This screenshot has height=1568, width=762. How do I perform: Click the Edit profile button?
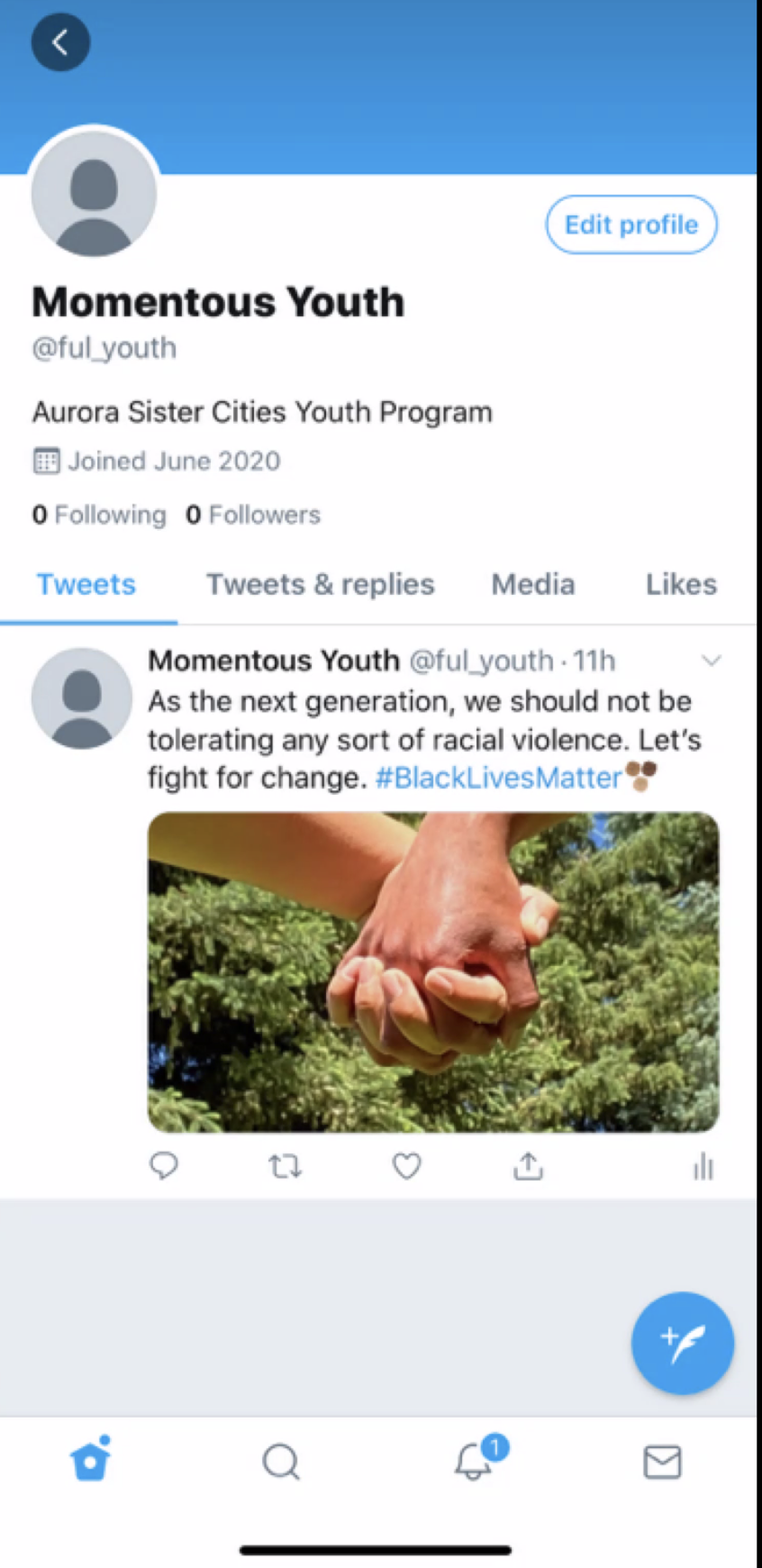click(631, 224)
